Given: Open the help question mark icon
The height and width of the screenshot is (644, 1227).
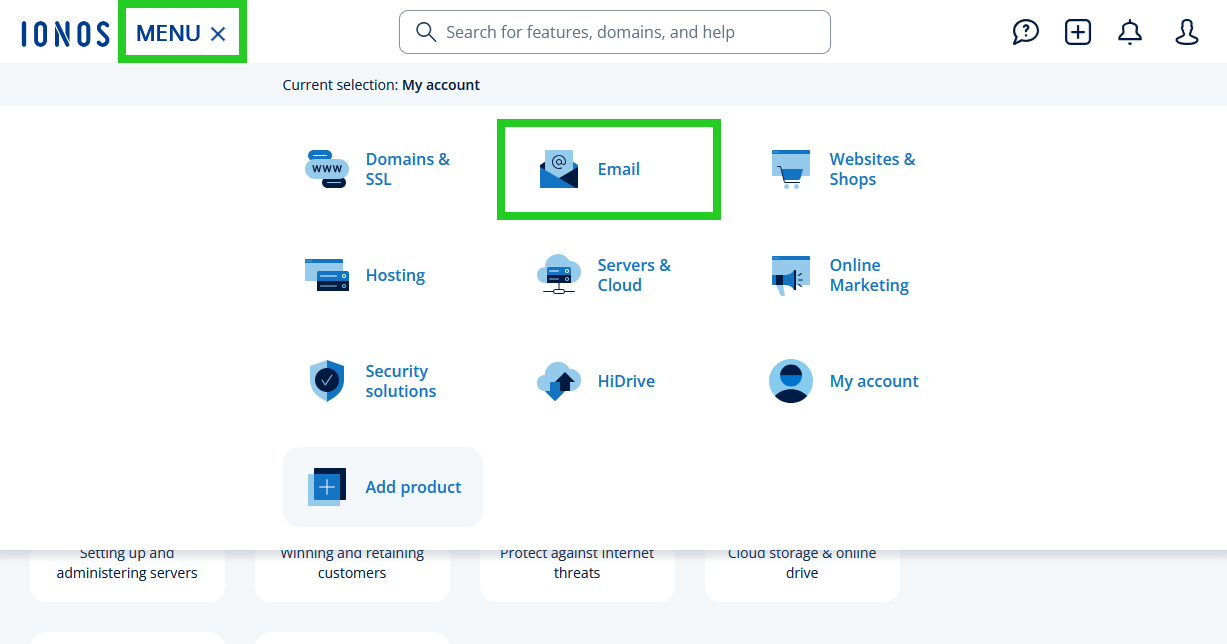Looking at the screenshot, I should pyautogui.click(x=1025, y=32).
